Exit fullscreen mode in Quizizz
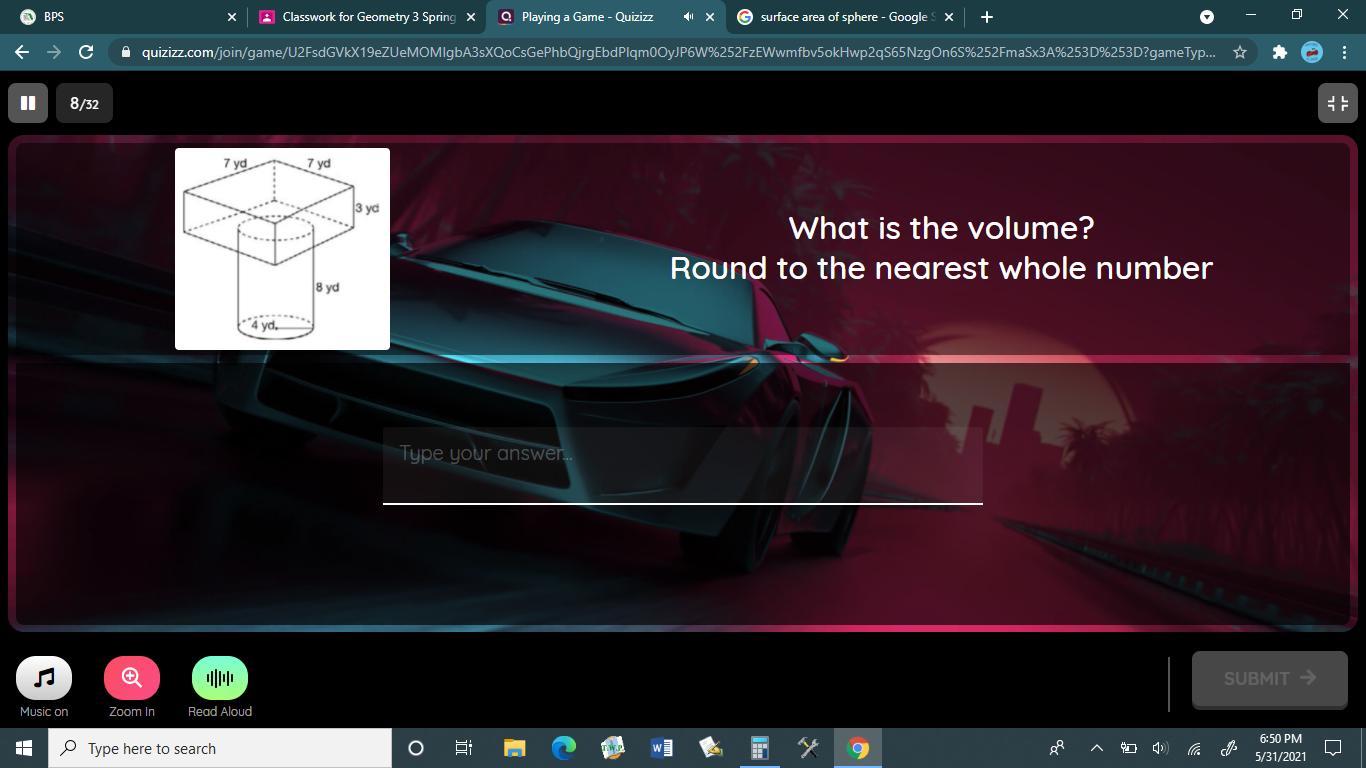 [x=1337, y=103]
